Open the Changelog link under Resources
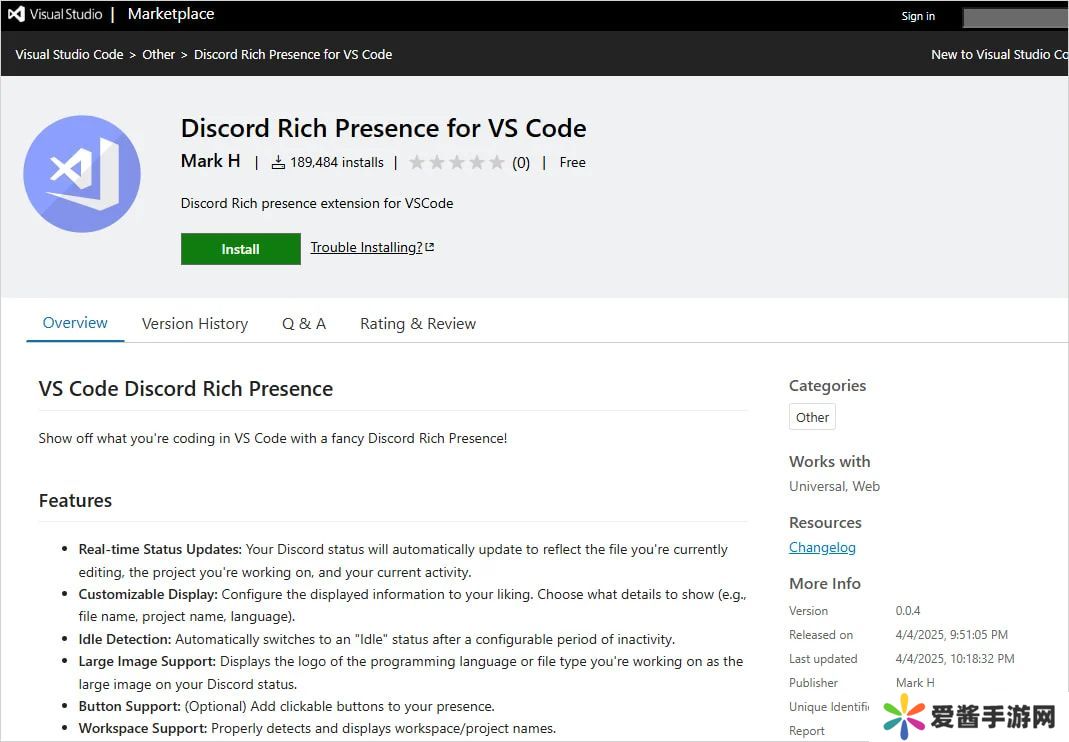 (x=822, y=548)
